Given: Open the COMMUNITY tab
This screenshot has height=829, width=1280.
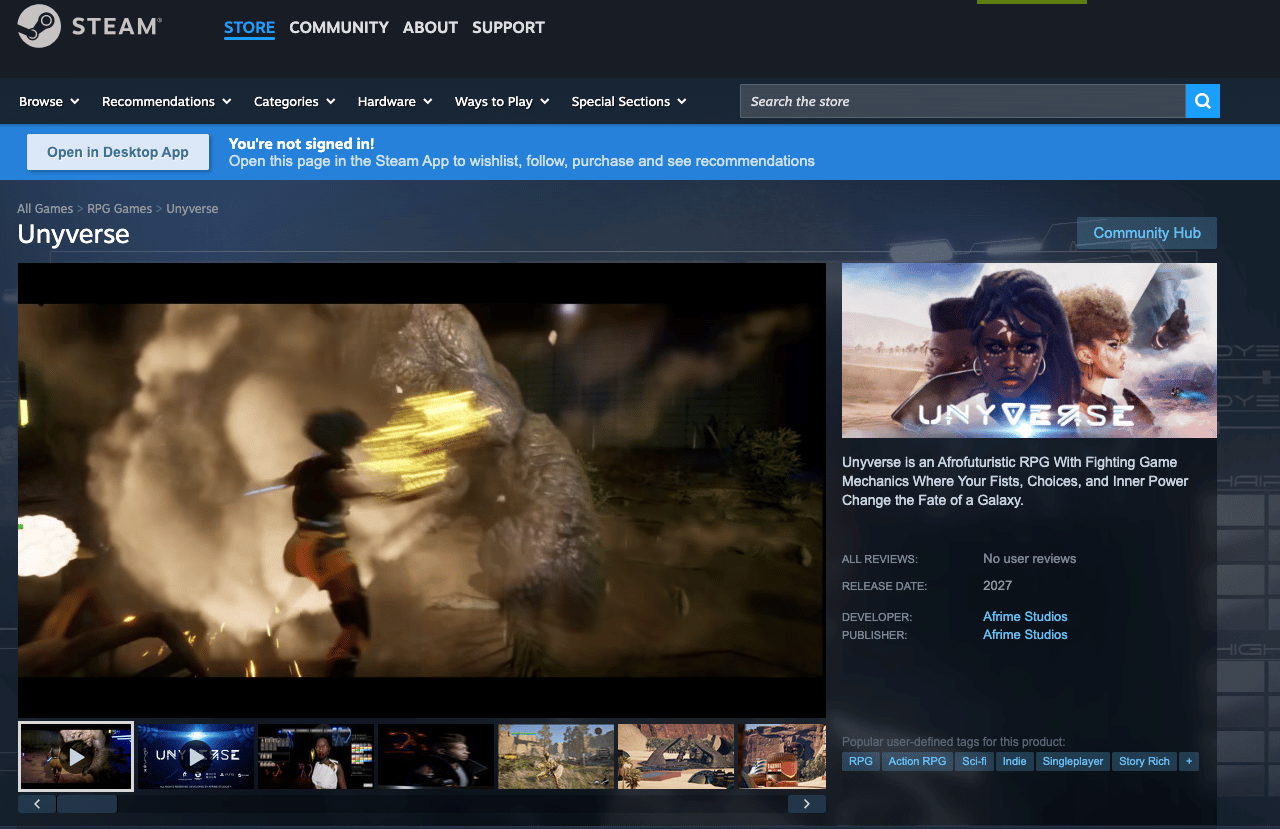Looking at the screenshot, I should point(339,27).
